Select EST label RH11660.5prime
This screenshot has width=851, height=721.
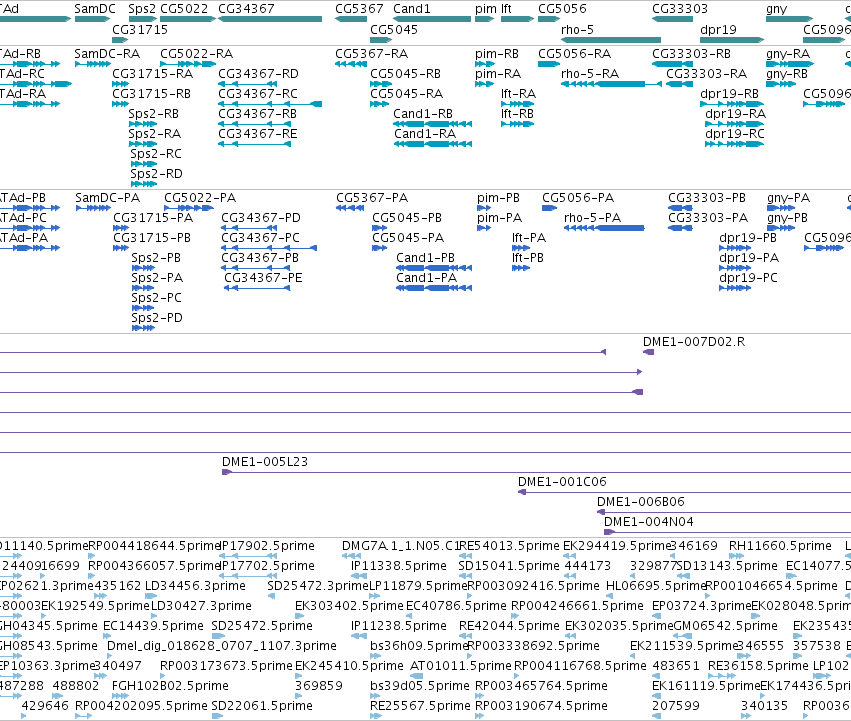[x=780, y=545]
